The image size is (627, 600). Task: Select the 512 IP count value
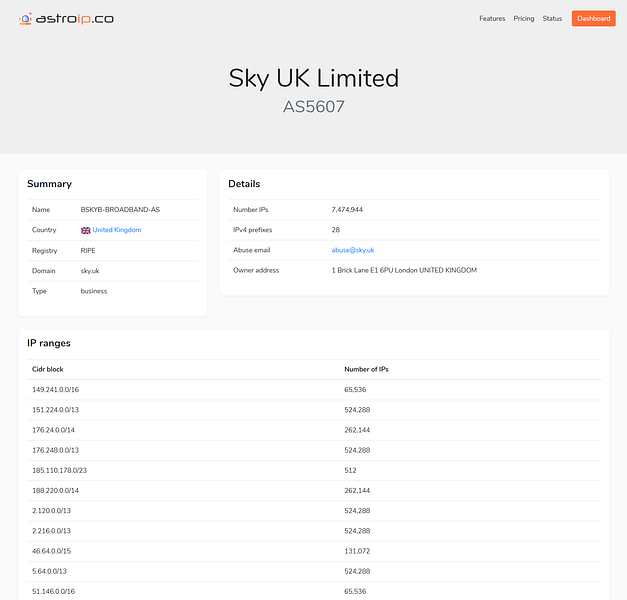click(350, 470)
